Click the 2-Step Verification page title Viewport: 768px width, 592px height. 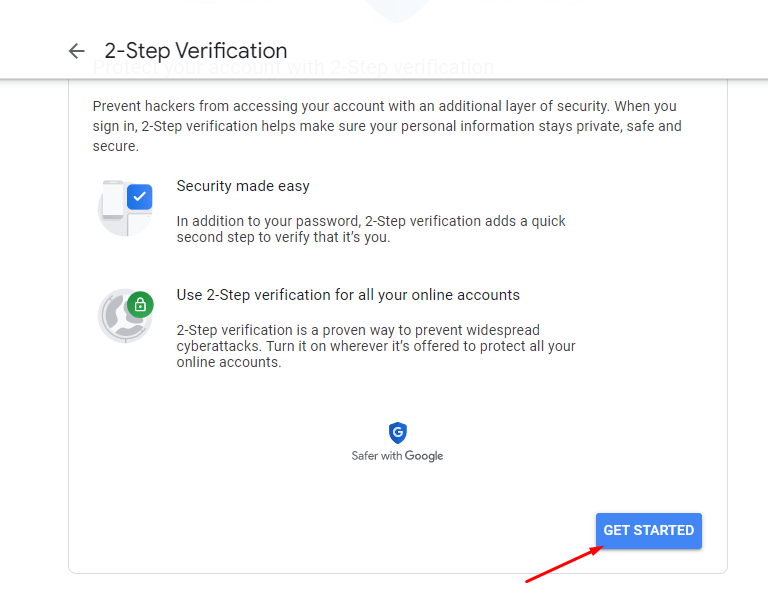(196, 51)
